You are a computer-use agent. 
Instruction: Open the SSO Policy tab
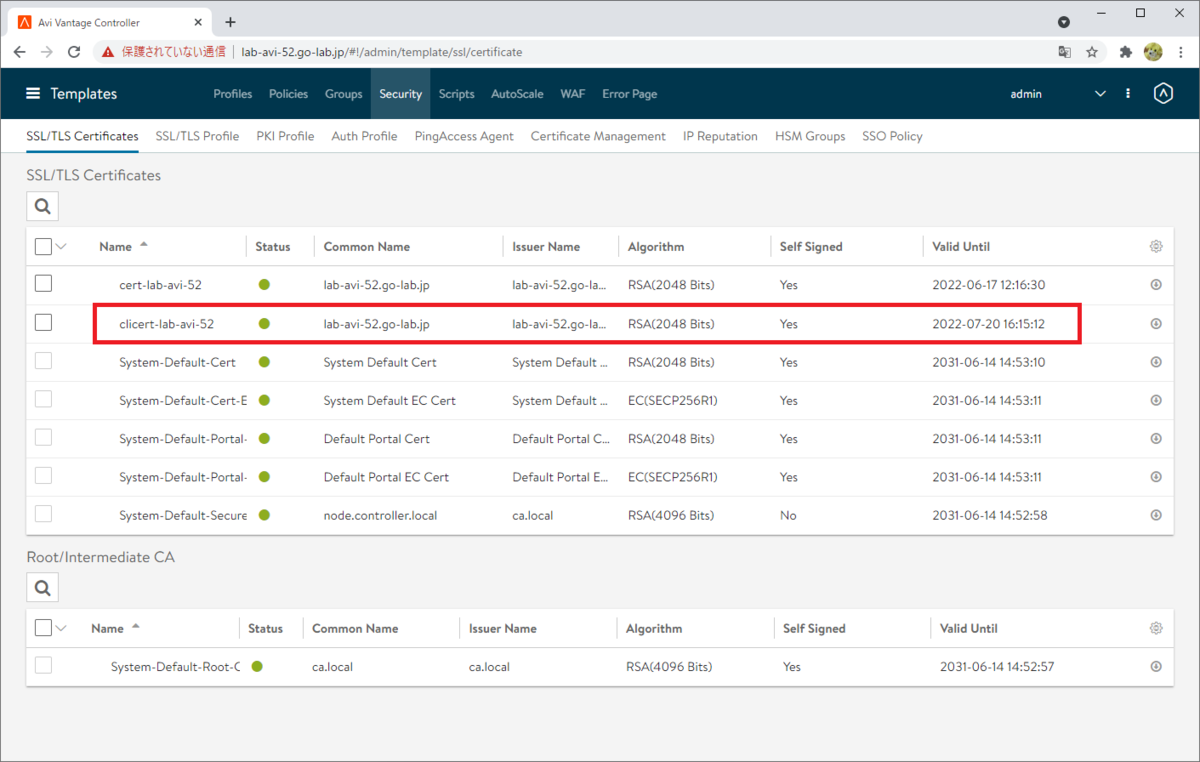(x=892, y=136)
